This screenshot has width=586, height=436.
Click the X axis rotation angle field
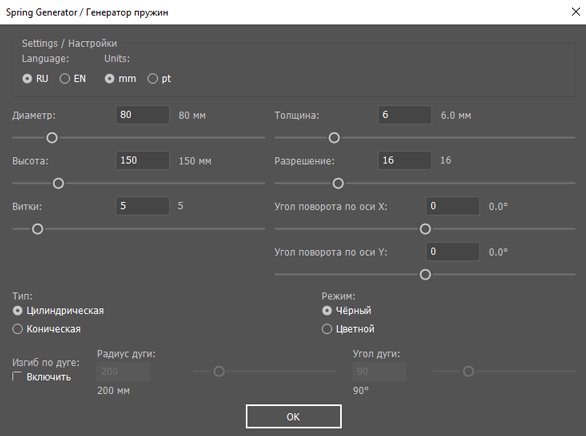[x=453, y=206]
